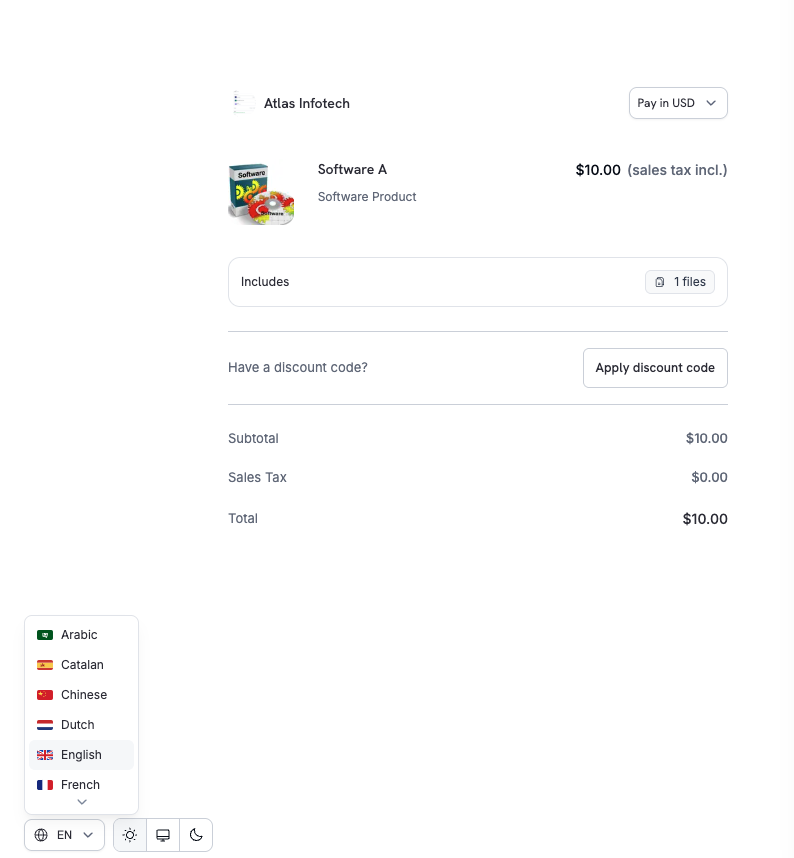Click the Atlas Infotech store logo
The image size is (794, 858).
pyautogui.click(x=242, y=102)
